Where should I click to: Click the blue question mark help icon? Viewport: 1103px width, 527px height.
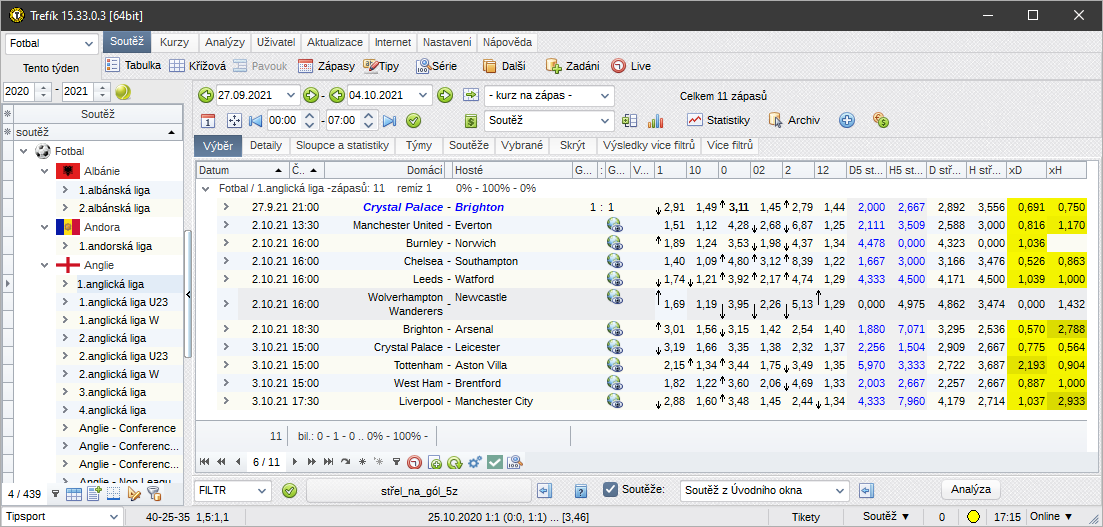pos(581,490)
